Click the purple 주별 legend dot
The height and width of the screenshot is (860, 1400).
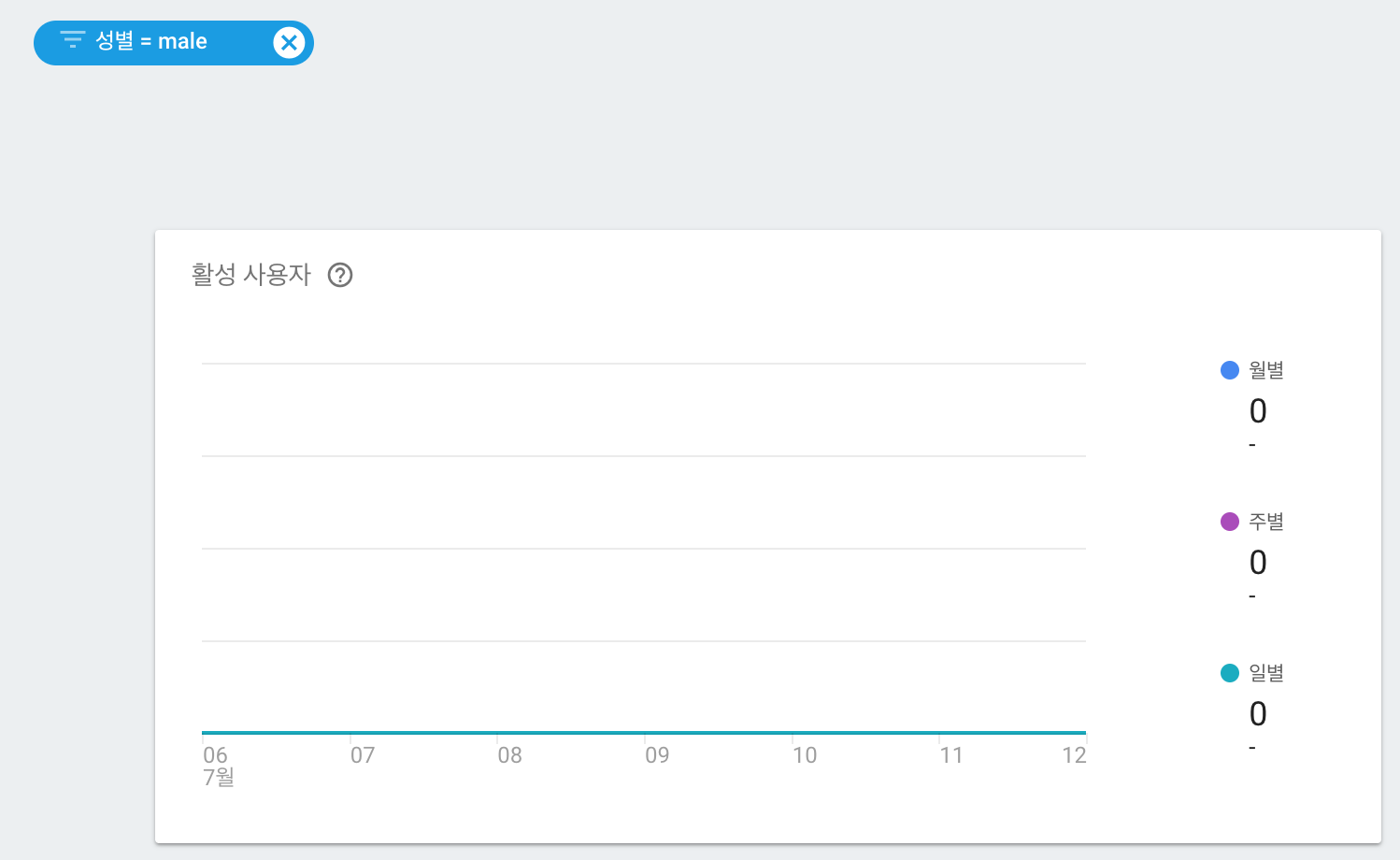1230,522
